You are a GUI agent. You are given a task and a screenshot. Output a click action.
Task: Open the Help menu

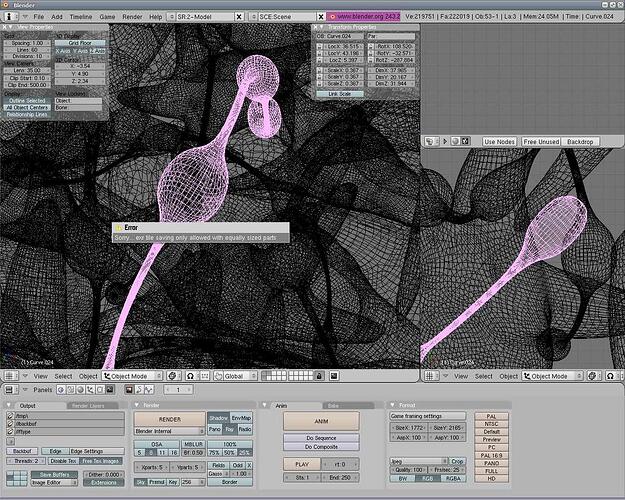tap(155, 17)
